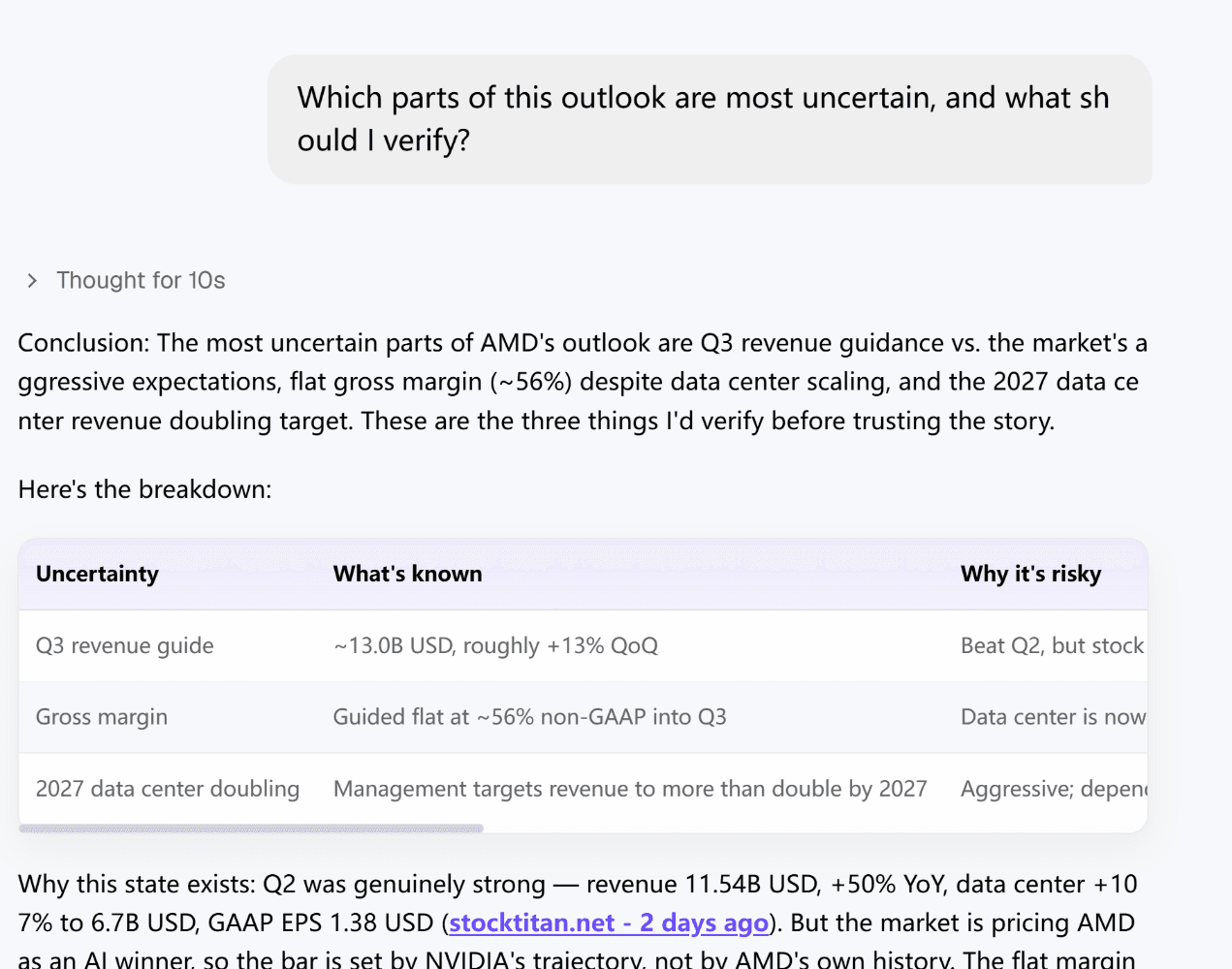The height and width of the screenshot is (969, 1232).
Task: Click the 2027 data center doubling cell
Action: pyautogui.click(x=168, y=789)
